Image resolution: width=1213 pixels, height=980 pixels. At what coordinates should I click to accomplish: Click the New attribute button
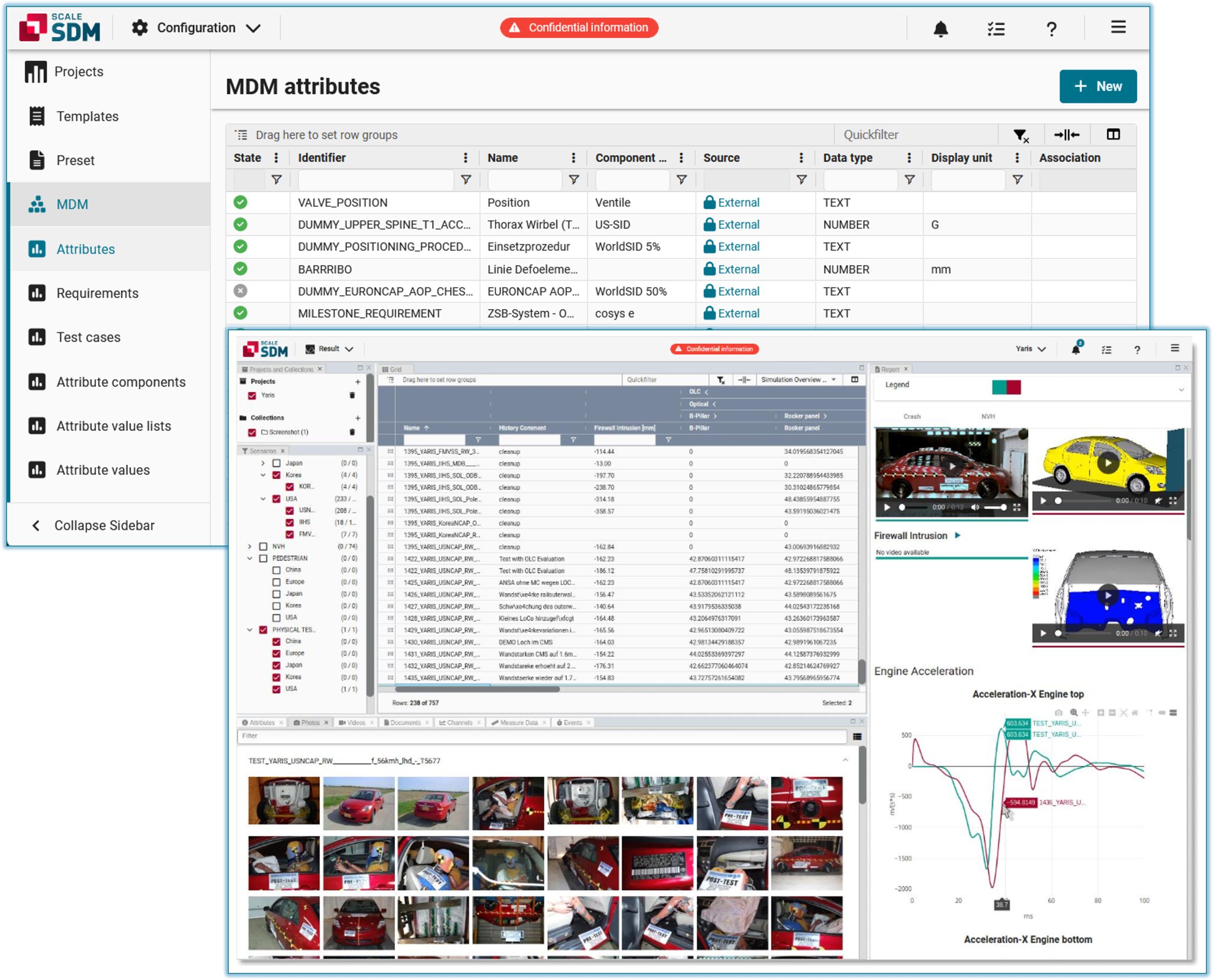tap(1097, 86)
